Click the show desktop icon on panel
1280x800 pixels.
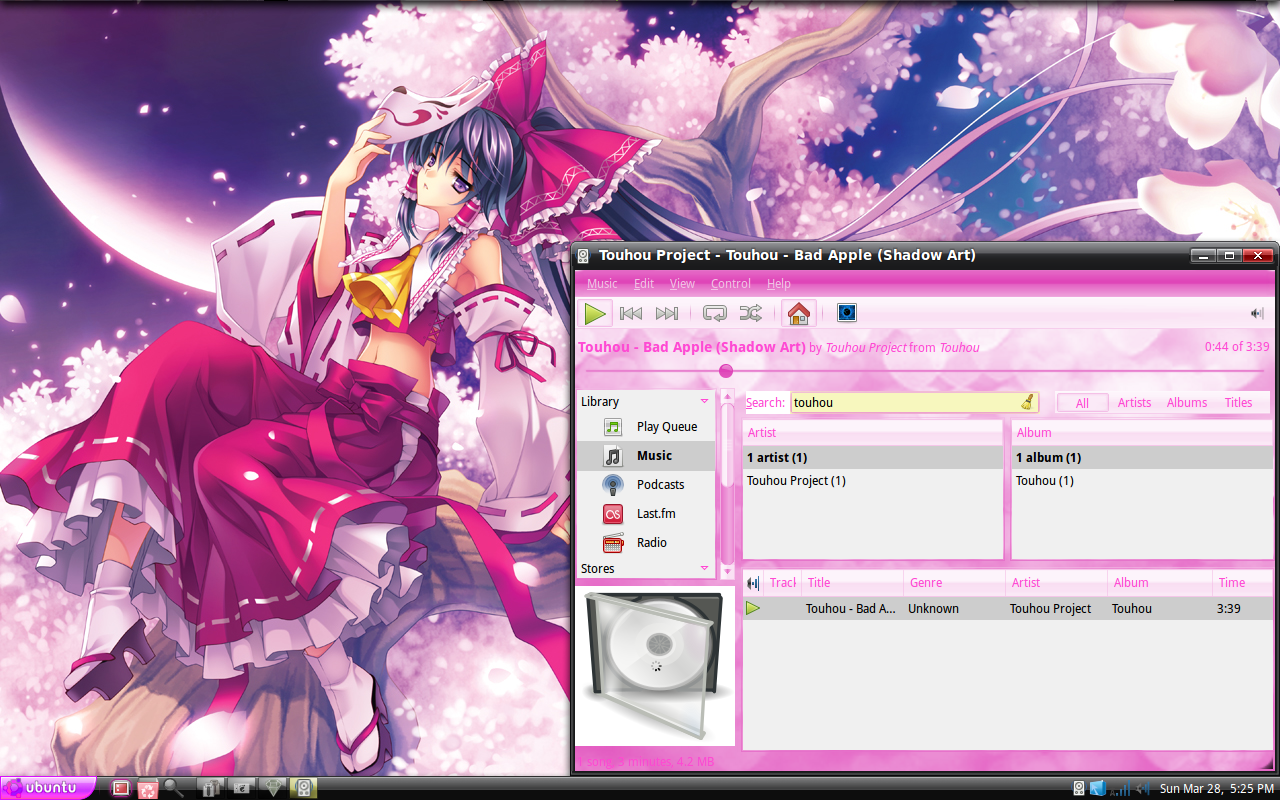(120, 788)
